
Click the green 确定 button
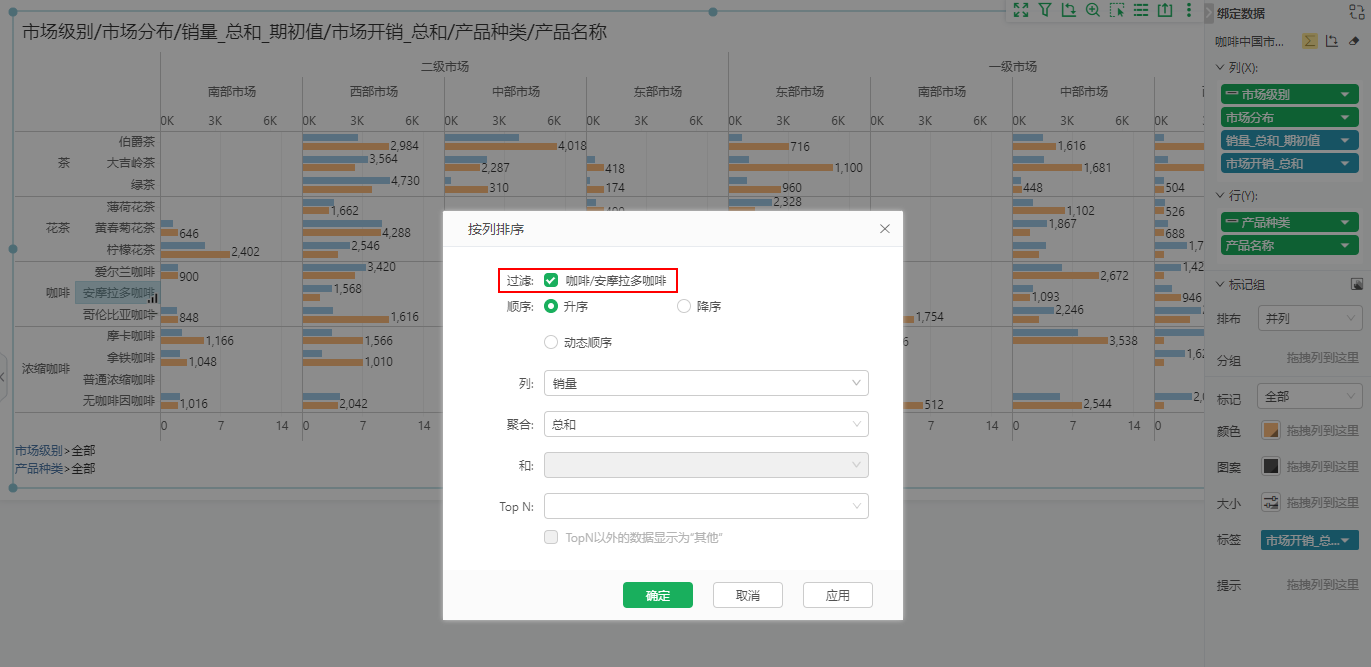pos(657,595)
